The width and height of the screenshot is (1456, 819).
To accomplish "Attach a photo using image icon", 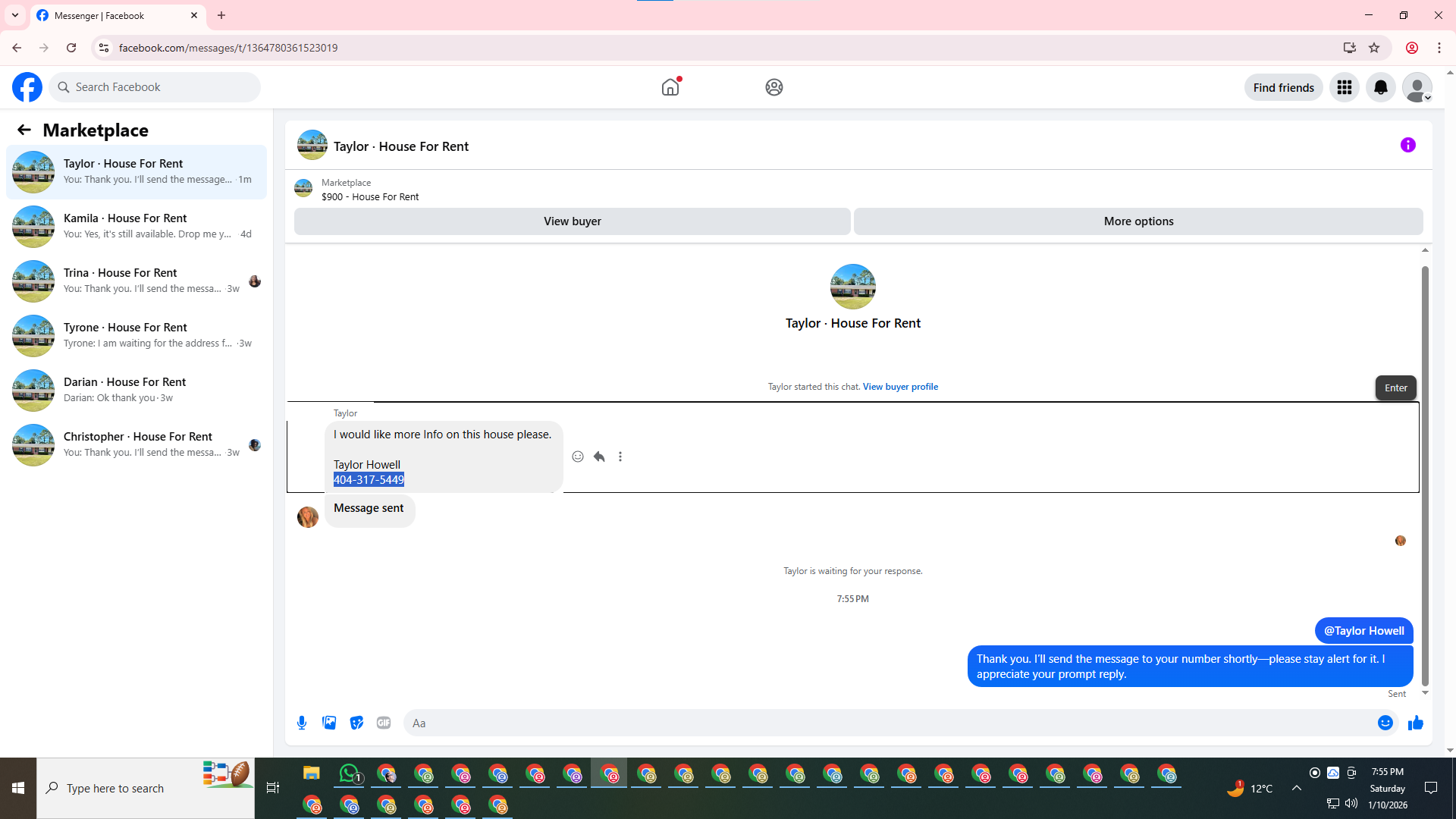I will (x=329, y=723).
